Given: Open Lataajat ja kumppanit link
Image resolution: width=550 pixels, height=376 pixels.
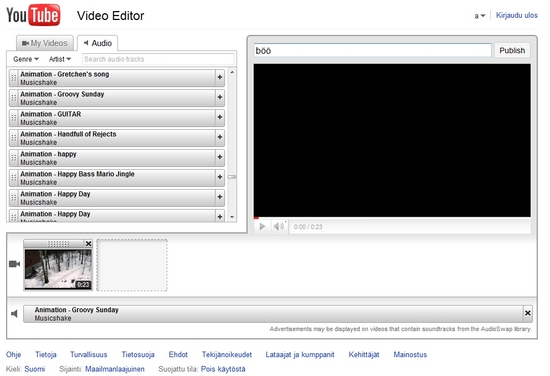Looking at the screenshot, I should tap(300, 355).
